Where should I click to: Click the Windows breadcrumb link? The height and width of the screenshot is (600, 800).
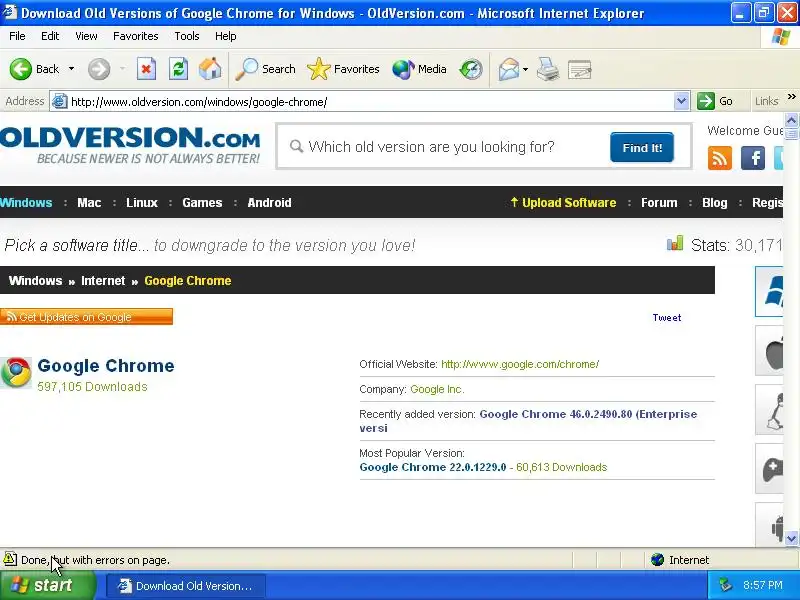(x=35, y=281)
